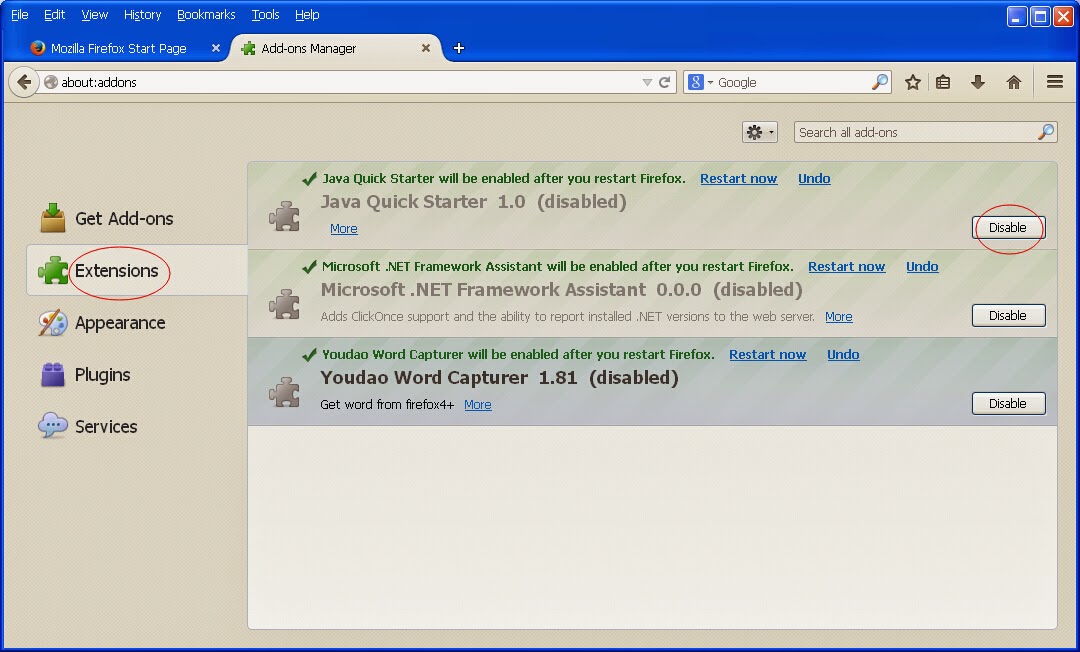Open the File menu
1080x652 pixels.
20,14
